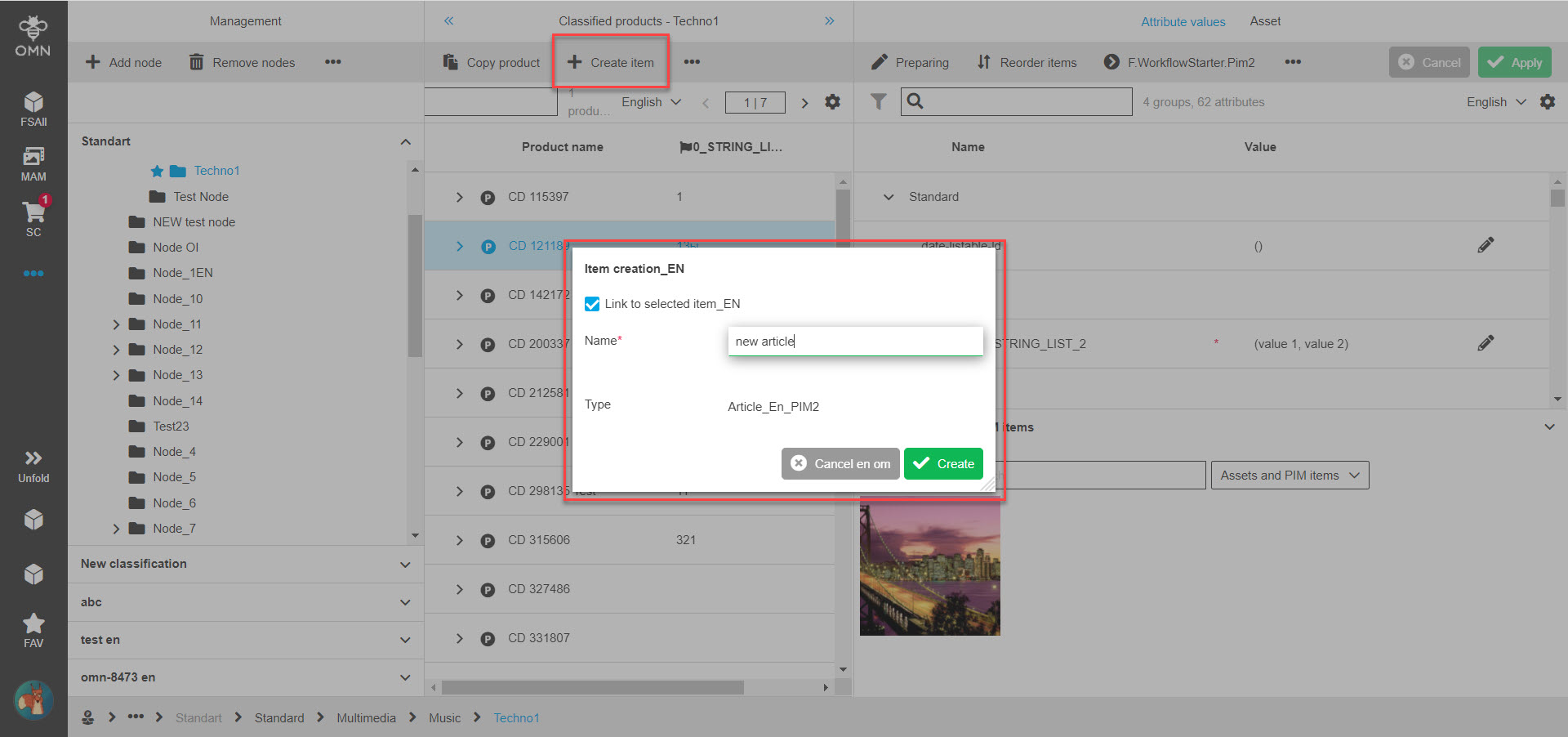Uncheck Link to selected item_EN
Image resolution: width=1568 pixels, height=737 pixels.
(591, 304)
